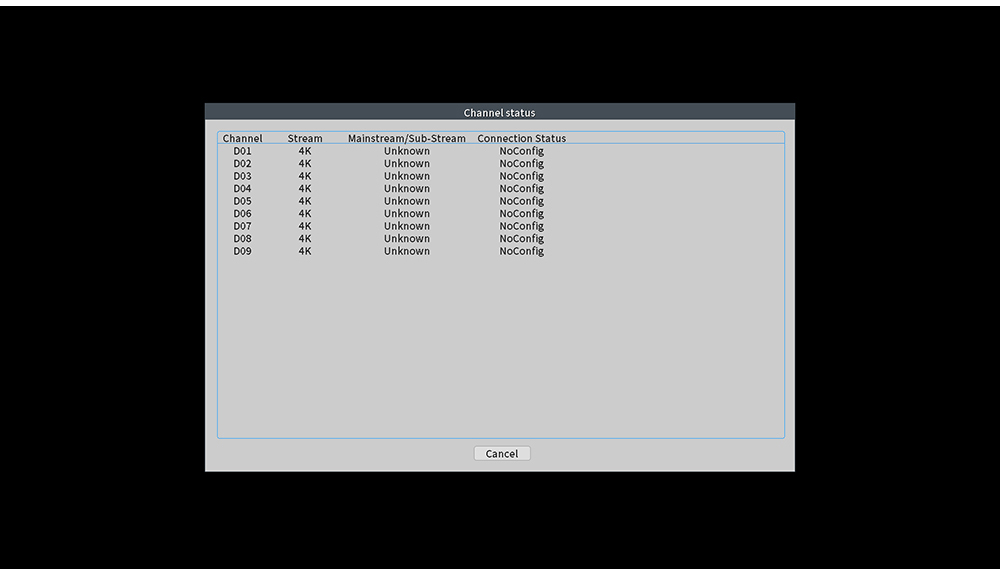Click the D07 channel label

click(243, 226)
